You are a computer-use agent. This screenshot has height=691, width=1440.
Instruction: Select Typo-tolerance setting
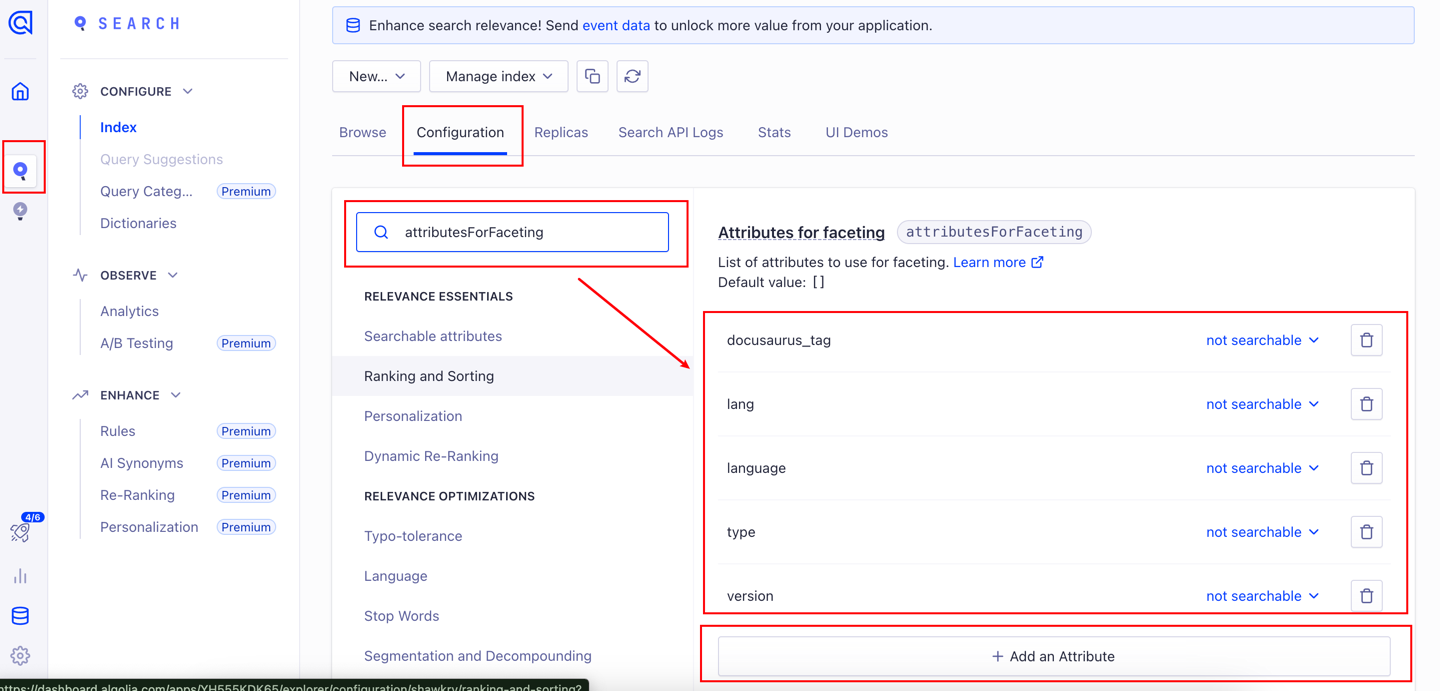[x=413, y=536]
